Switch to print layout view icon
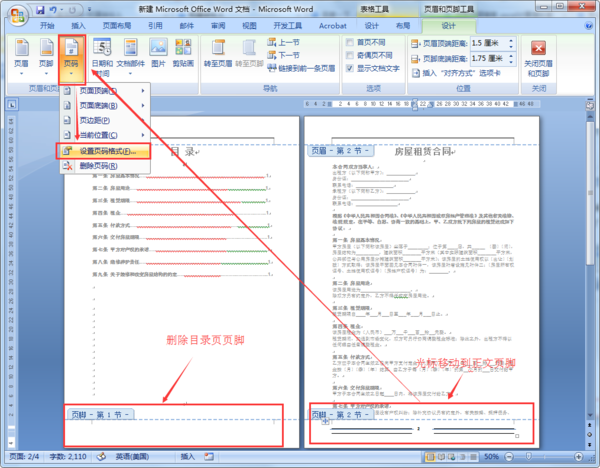 point(430,457)
